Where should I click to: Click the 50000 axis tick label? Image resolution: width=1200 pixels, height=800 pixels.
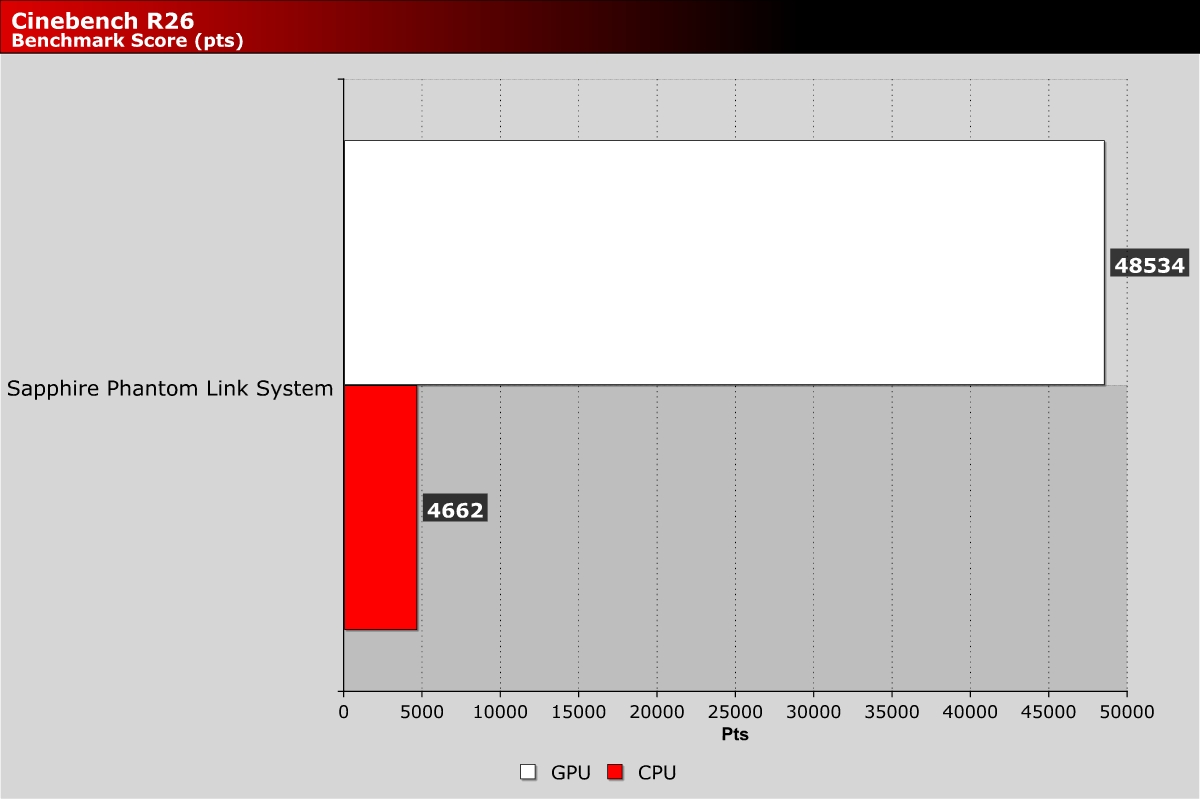[1127, 711]
